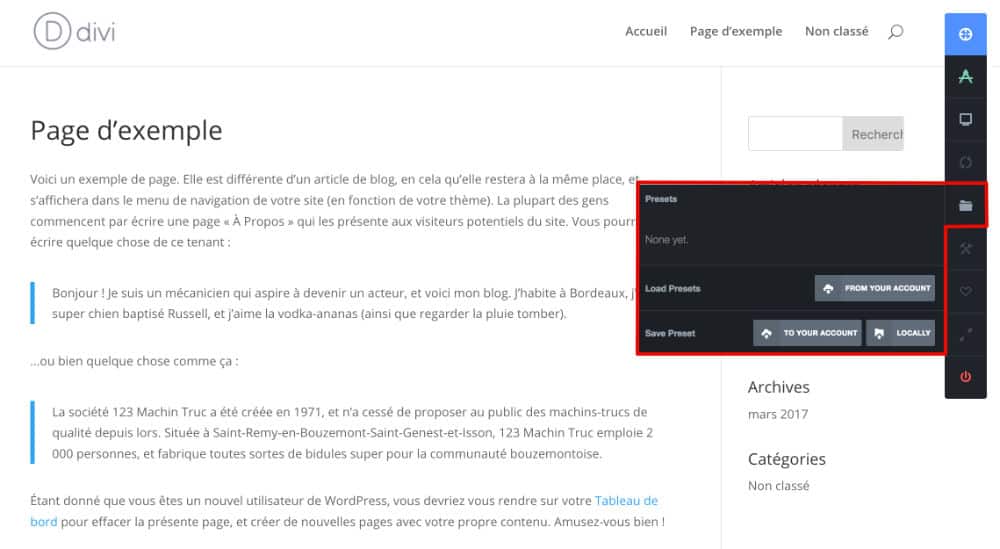Save preset locally

pos(900,333)
